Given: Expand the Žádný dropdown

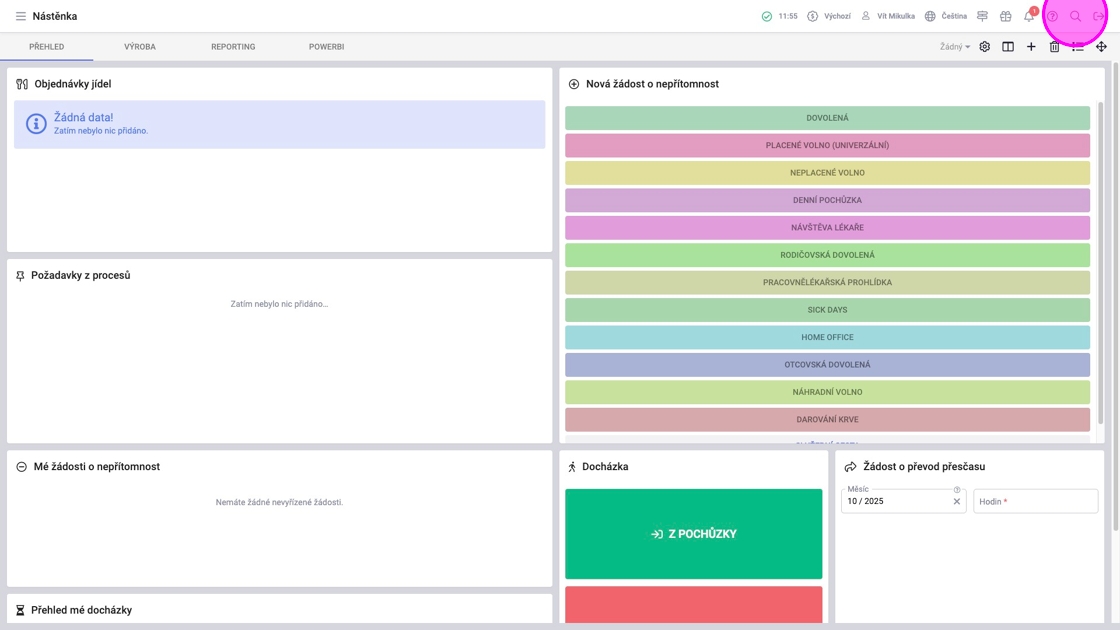Looking at the screenshot, I should click(954, 46).
